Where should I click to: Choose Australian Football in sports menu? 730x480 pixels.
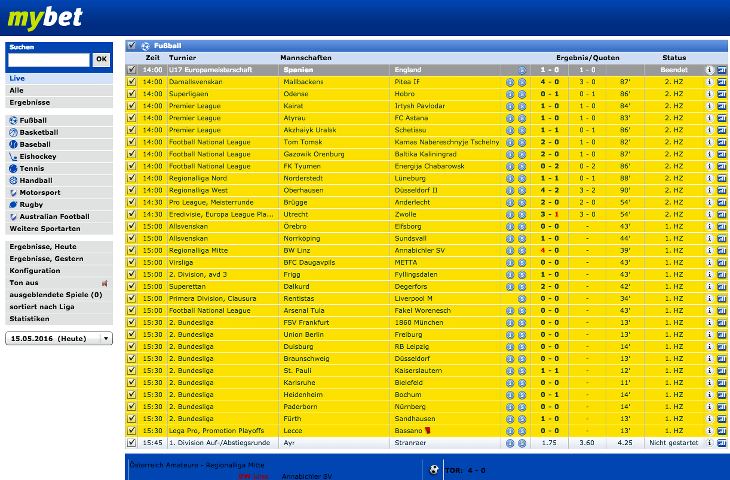tap(59, 216)
